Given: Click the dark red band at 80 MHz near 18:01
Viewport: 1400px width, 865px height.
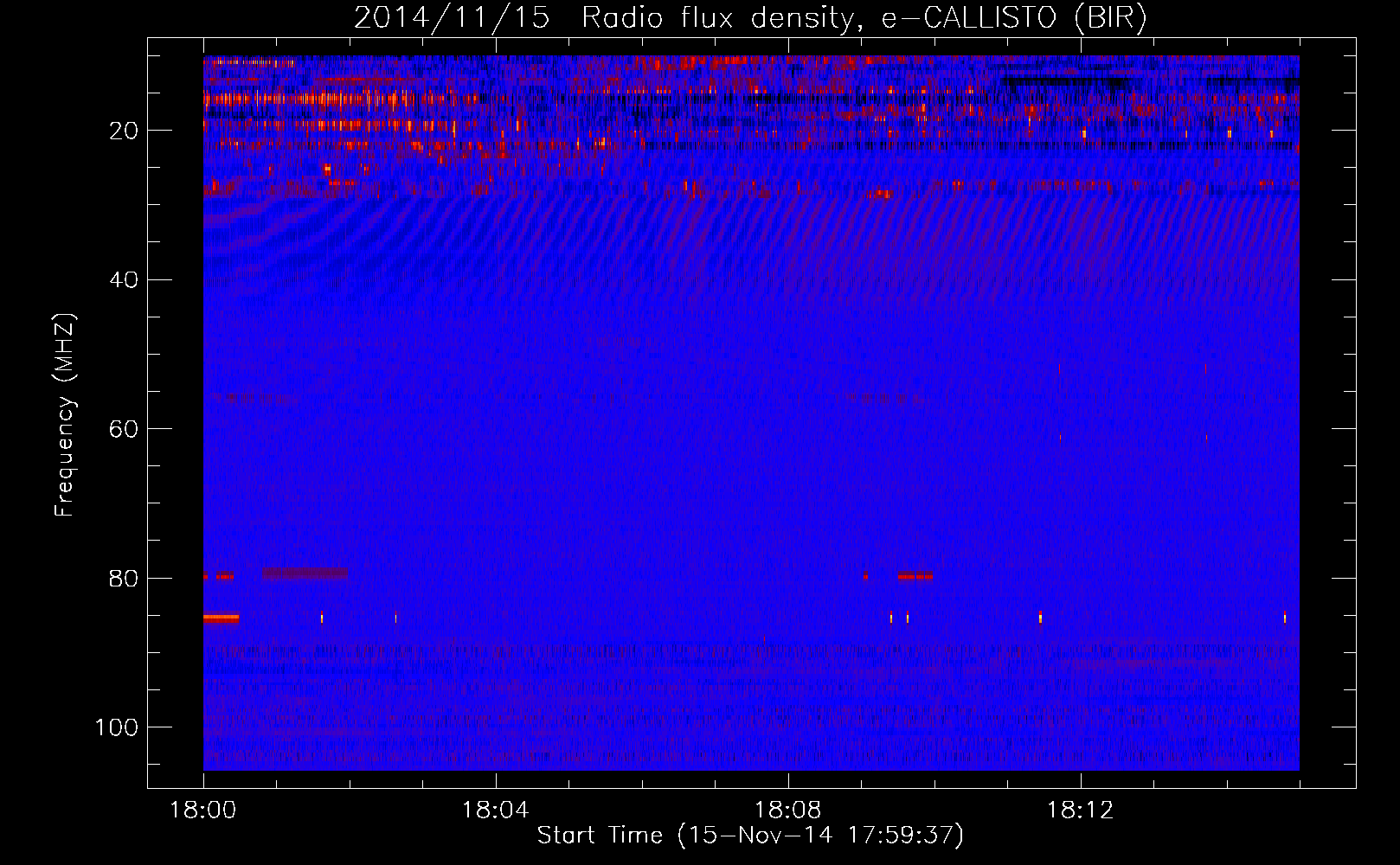Looking at the screenshot, I should pyautogui.click(x=305, y=573).
